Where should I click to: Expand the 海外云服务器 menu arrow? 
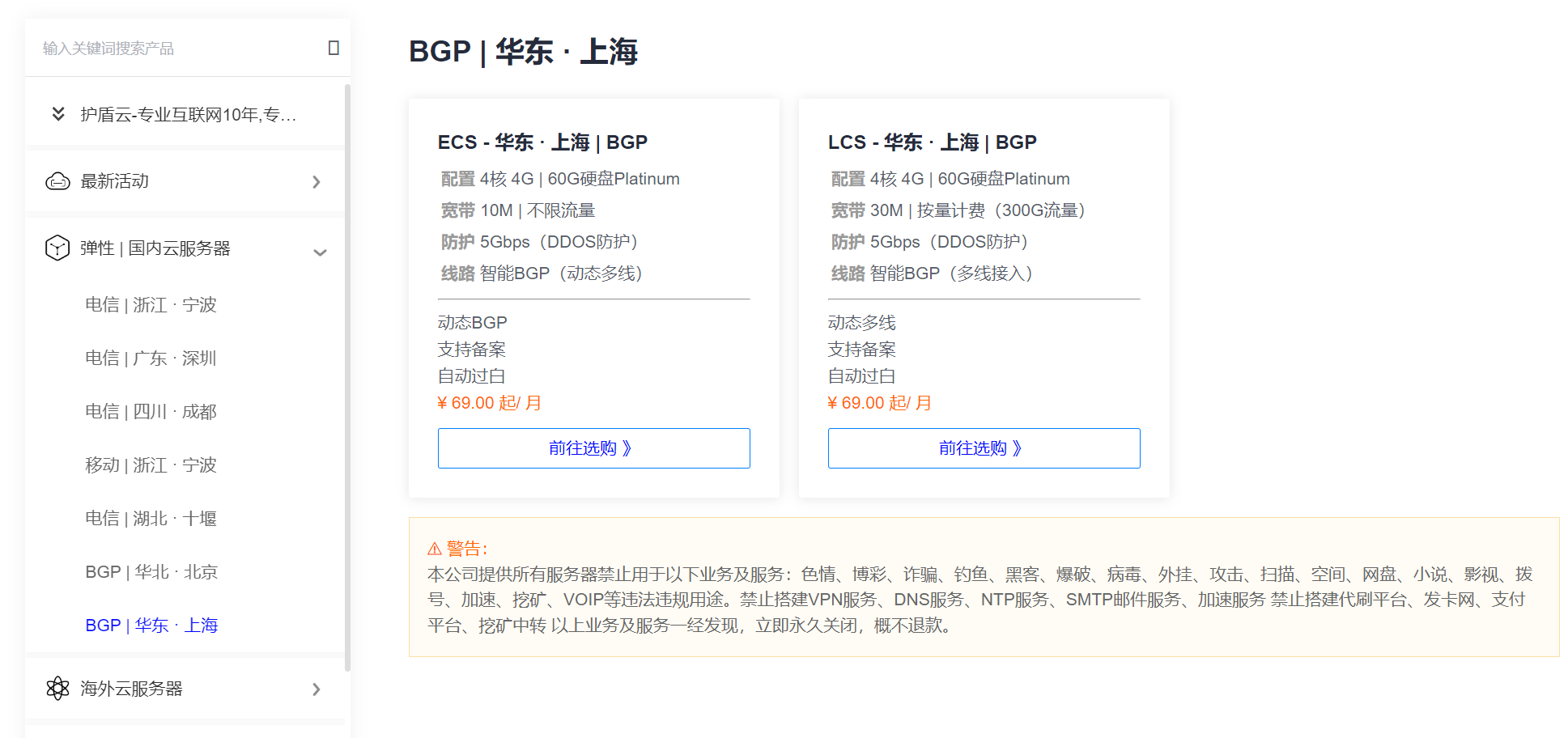(317, 689)
